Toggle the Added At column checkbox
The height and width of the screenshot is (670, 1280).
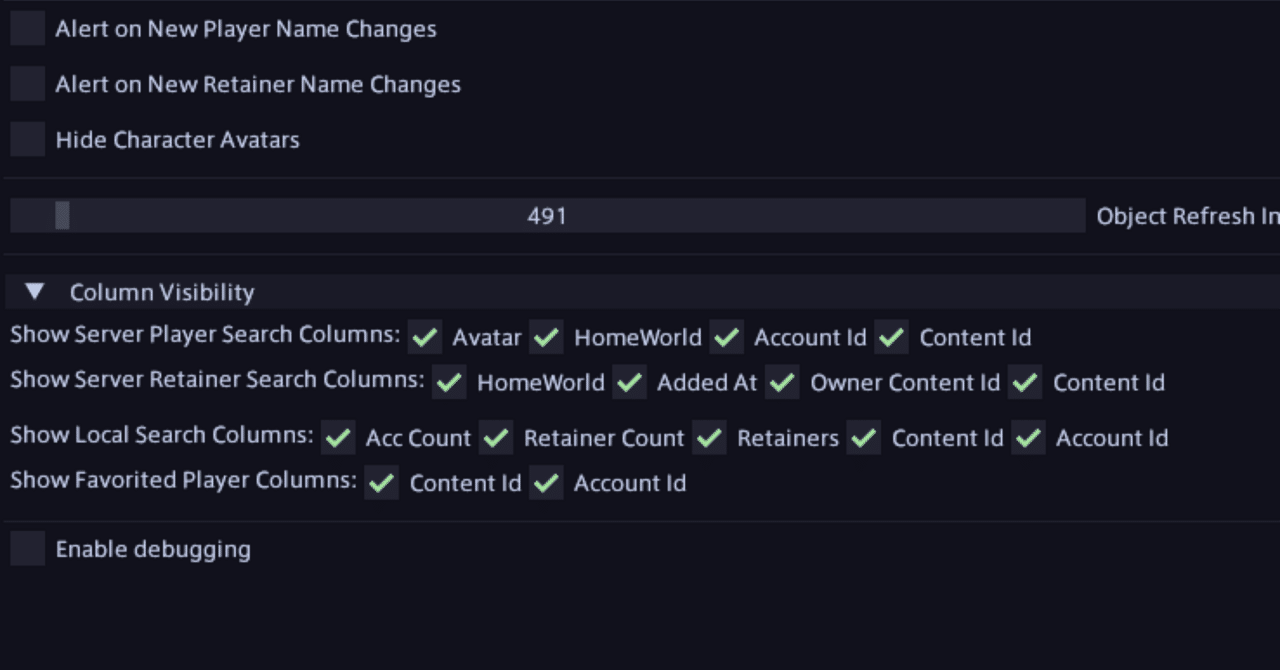630,382
